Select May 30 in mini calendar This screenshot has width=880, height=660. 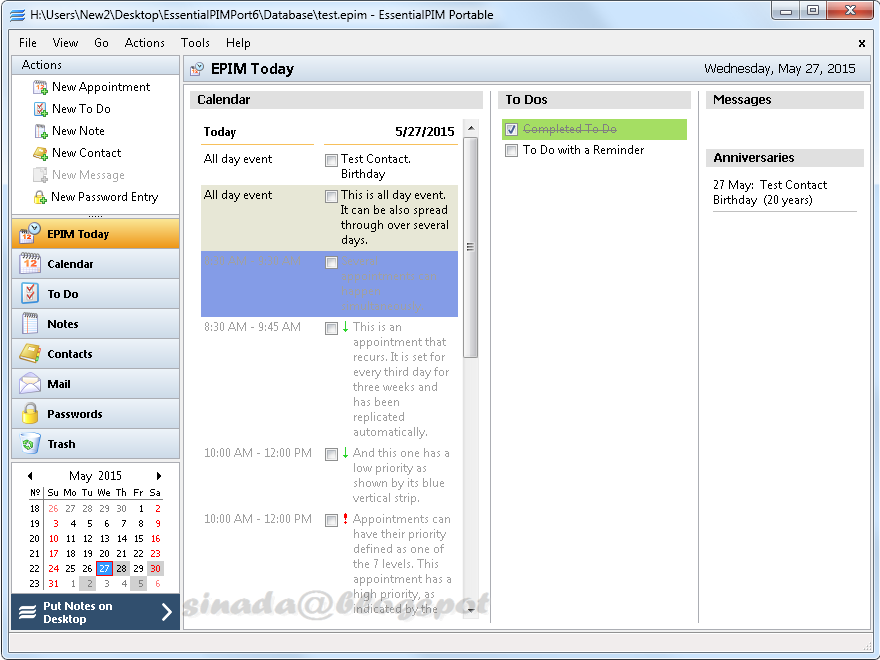[x=155, y=569]
